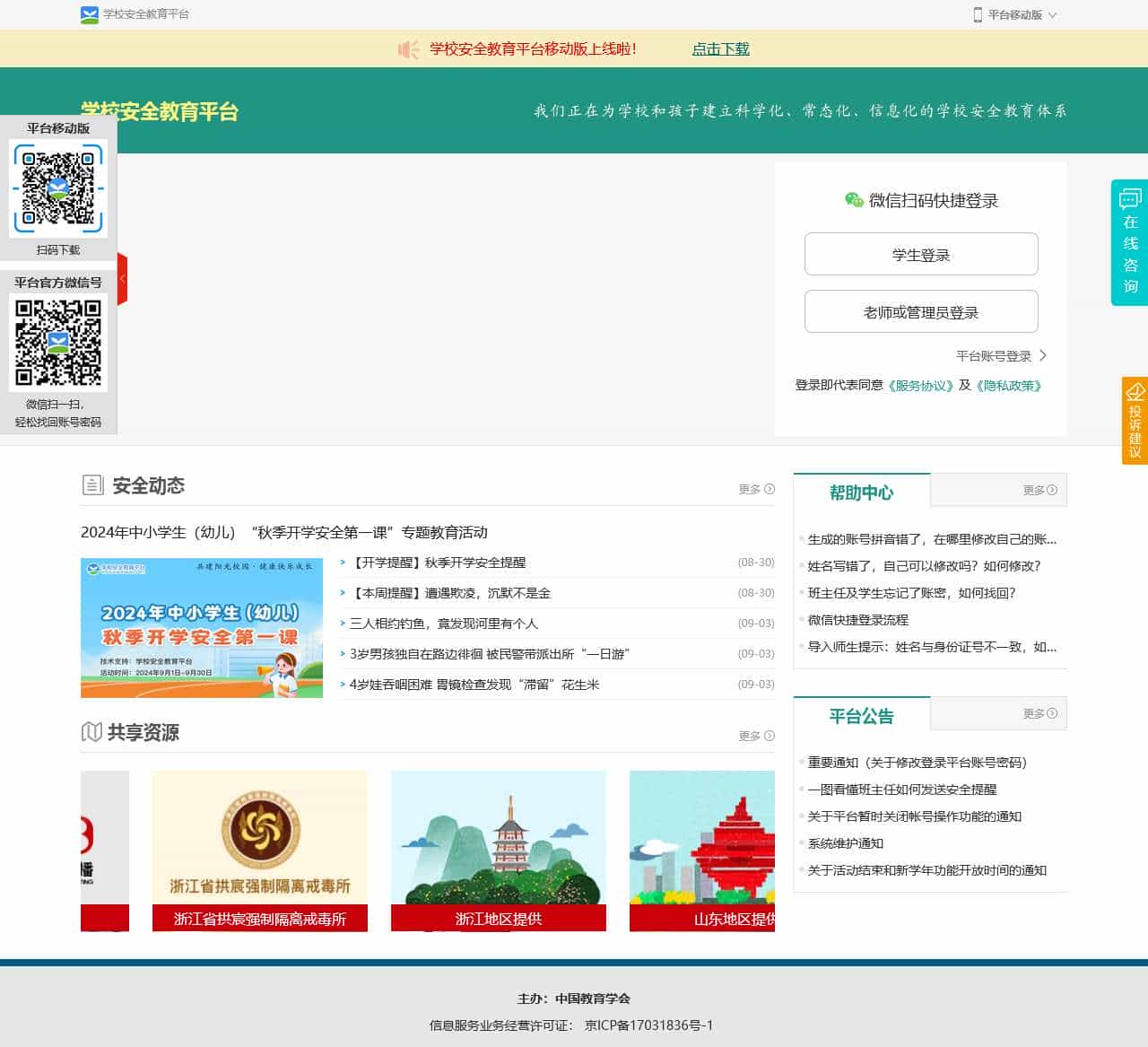Screen dimensions: 1148x1047
Task: Open the 秋季开学安全第一课 banner image
Action: [x=202, y=627]
